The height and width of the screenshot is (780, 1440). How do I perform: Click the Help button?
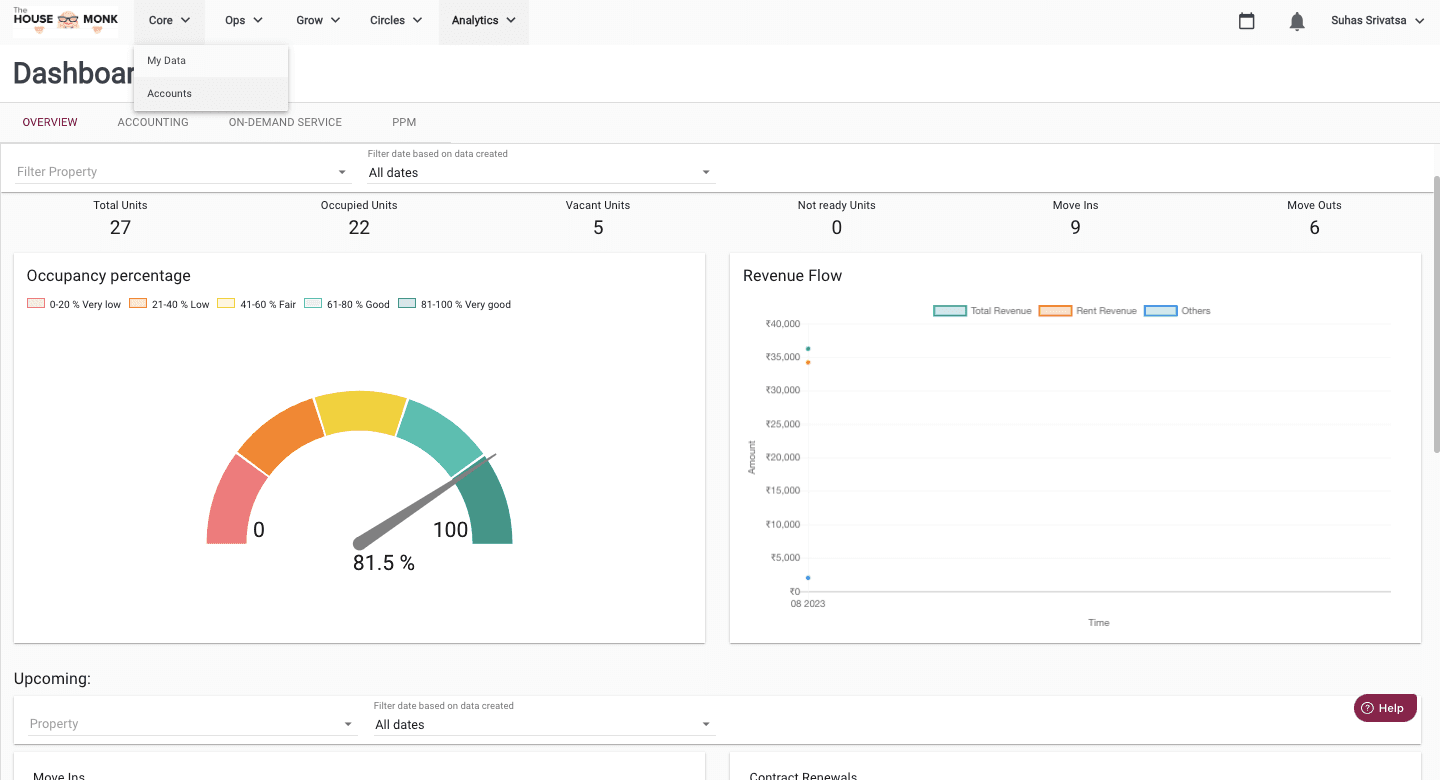[1385, 708]
